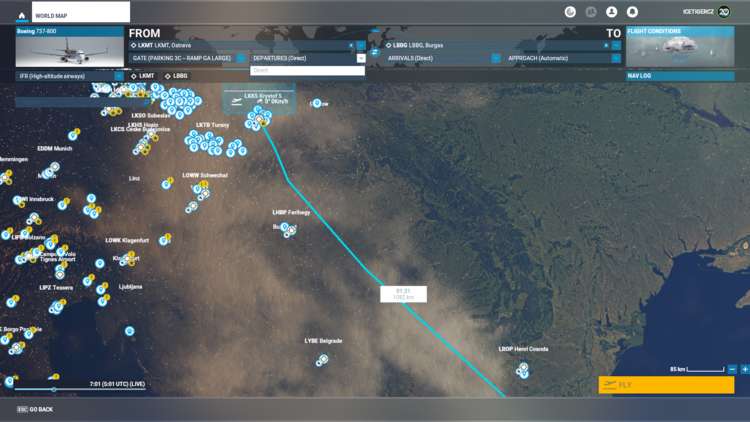Open the Arrivals (Direct) dropdown

point(495,59)
